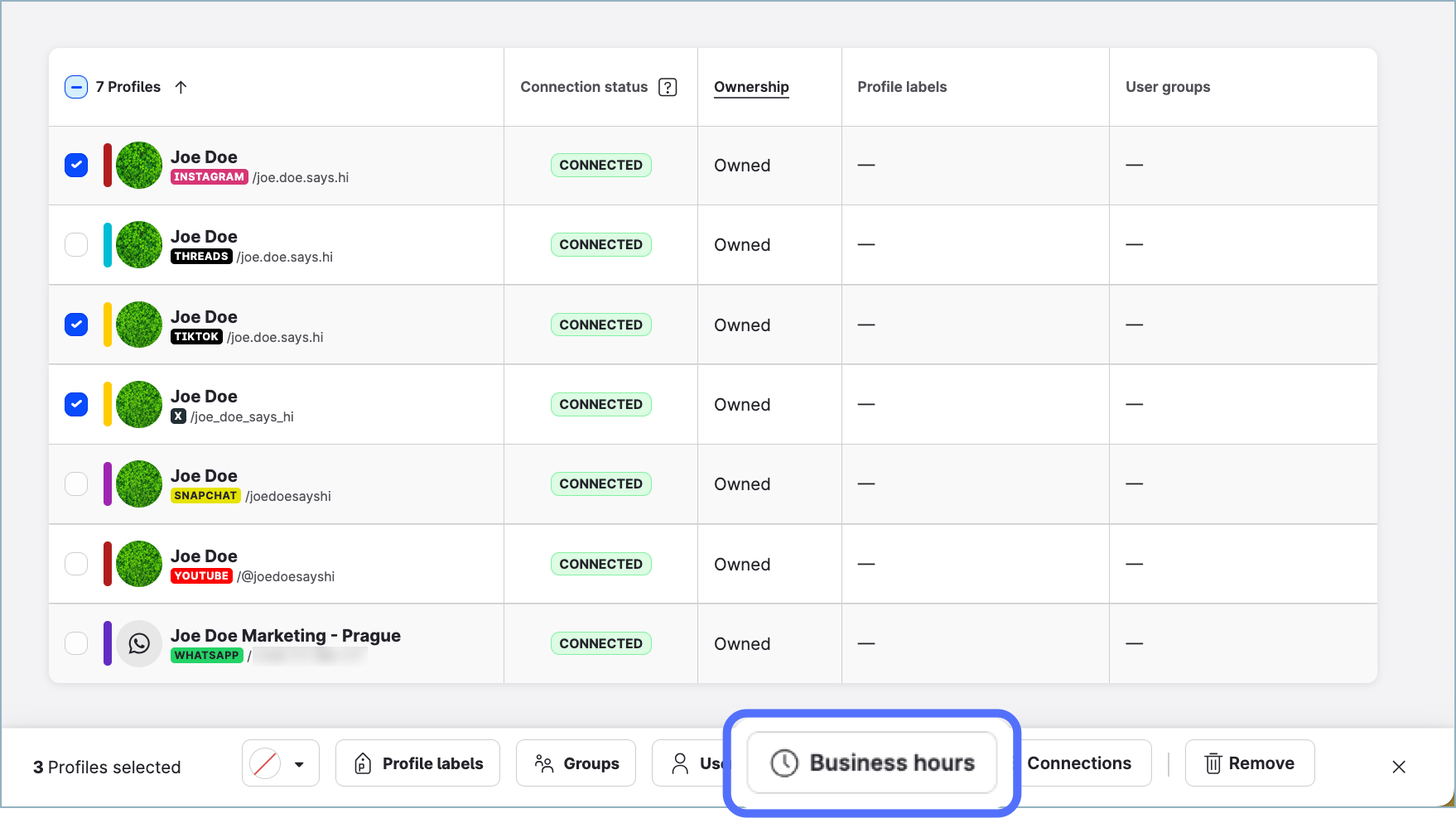Screen dimensions: 1456x818
Task: Uncheck the Instagram Joe Doe profile
Action: pyautogui.click(x=76, y=165)
